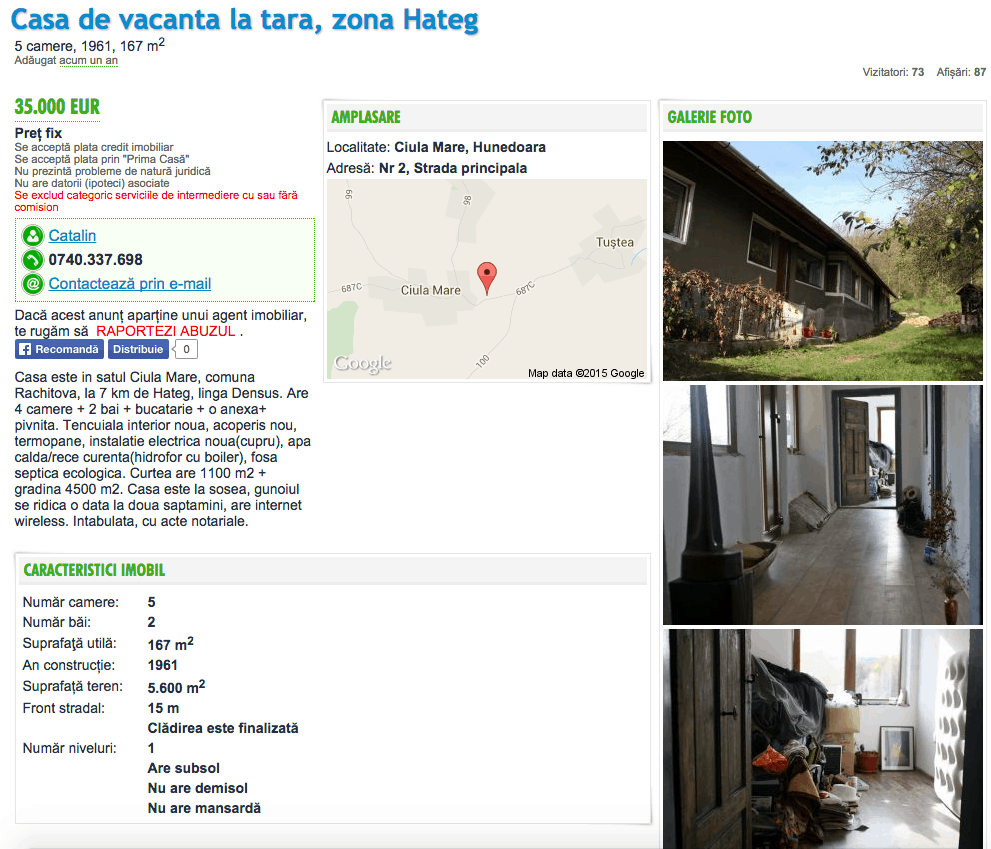Open Contactează prin e-mail link
The height and width of the screenshot is (849, 991).
pyautogui.click(x=130, y=284)
